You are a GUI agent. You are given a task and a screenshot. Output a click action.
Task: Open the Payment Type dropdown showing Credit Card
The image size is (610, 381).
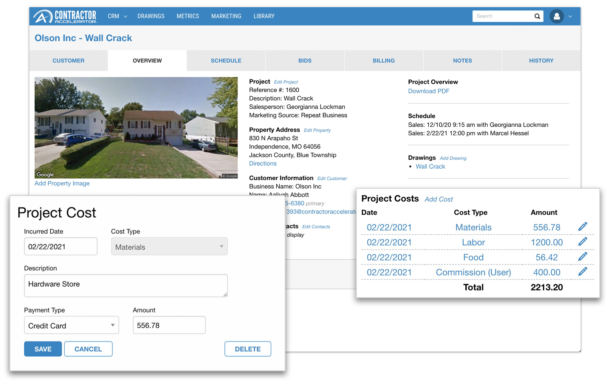(71, 325)
